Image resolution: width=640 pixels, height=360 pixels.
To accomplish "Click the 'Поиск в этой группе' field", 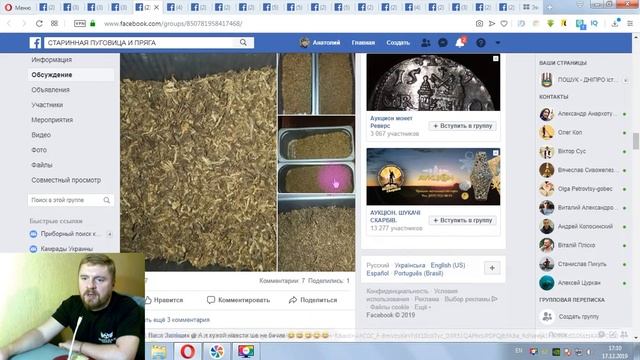I will point(71,200).
